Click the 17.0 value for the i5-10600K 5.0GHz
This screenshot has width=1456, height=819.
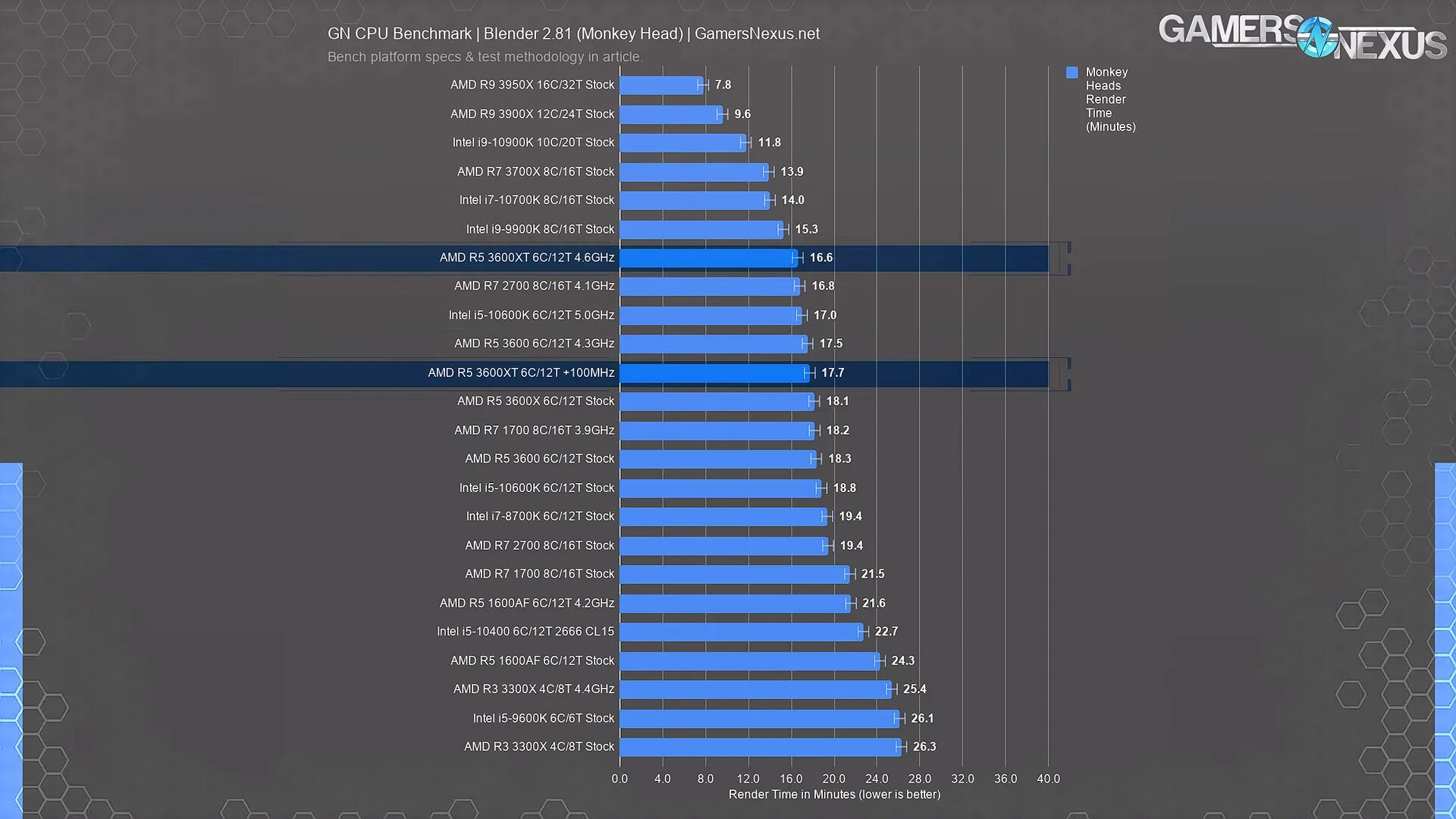(x=825, y=315)
